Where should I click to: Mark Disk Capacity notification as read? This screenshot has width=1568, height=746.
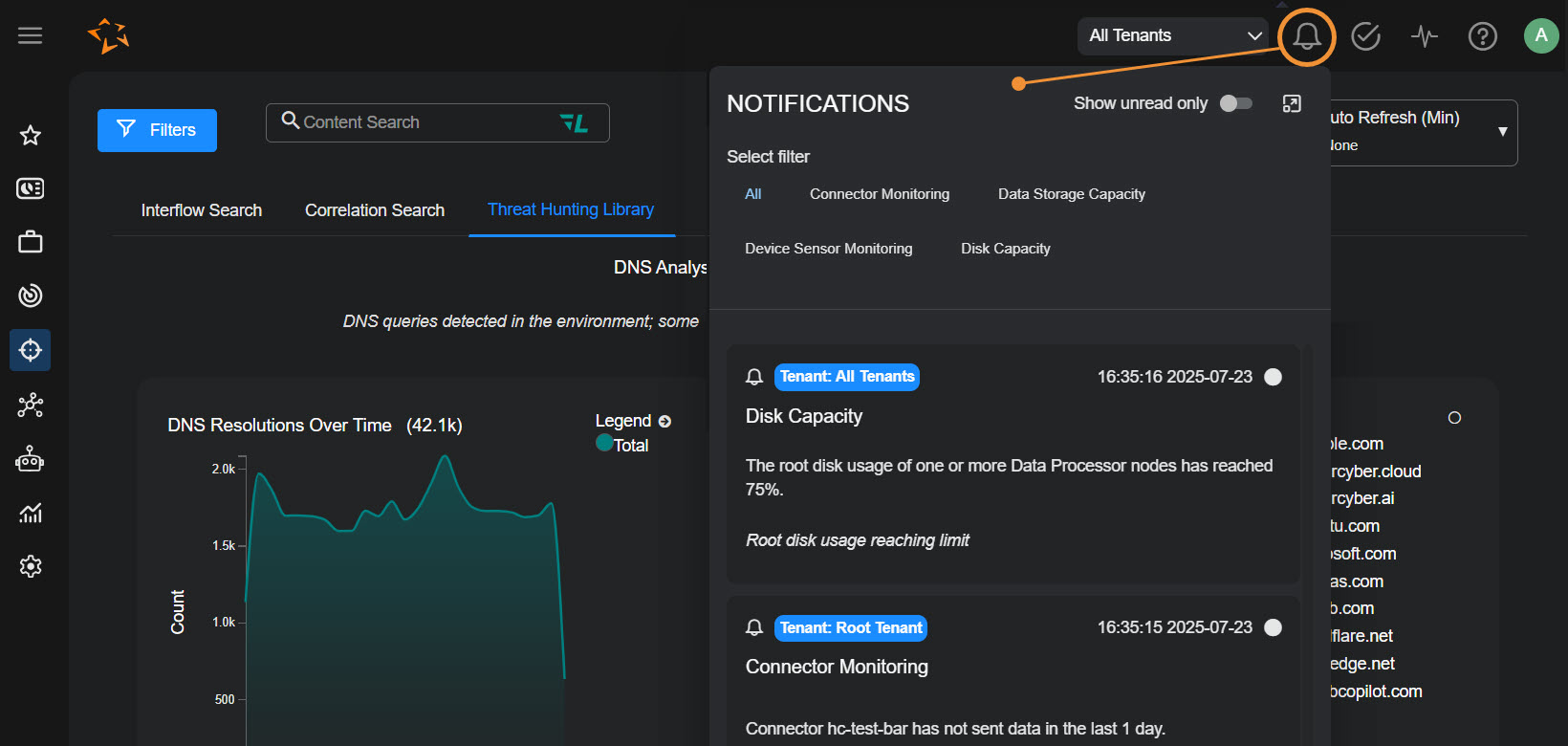coord(1273,377)
